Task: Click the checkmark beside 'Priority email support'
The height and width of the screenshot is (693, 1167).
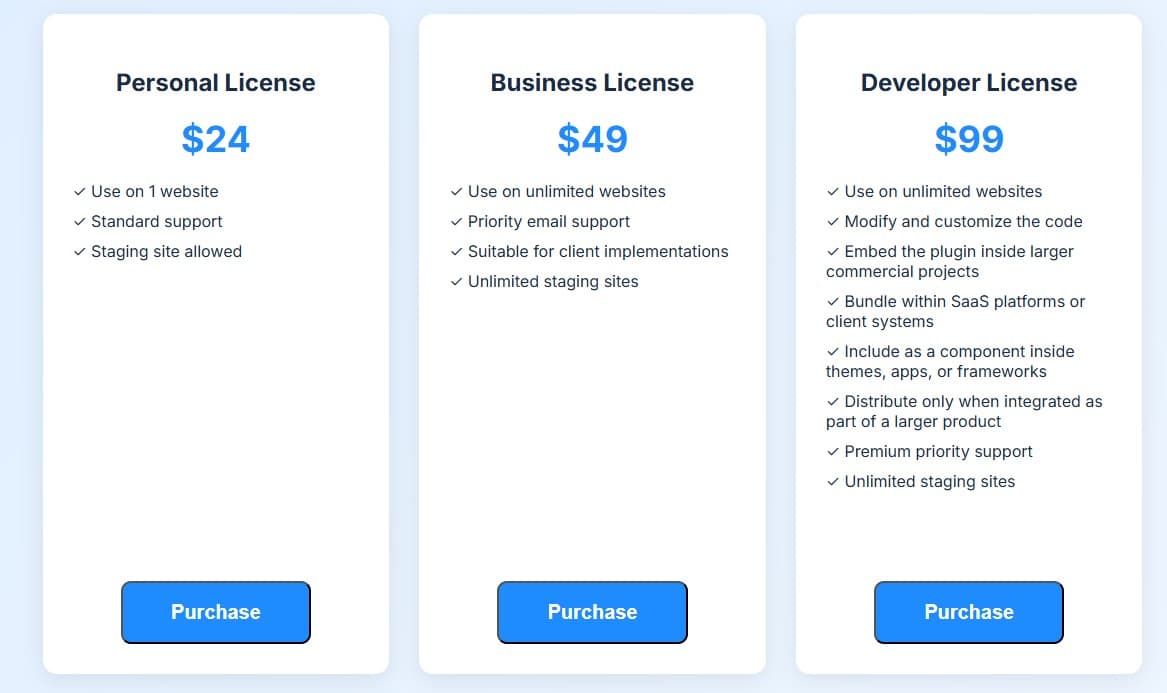Action: 456,221
